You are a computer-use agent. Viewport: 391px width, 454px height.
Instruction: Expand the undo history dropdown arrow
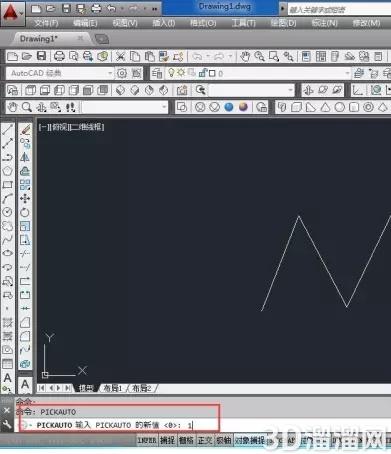coord(208,56)
